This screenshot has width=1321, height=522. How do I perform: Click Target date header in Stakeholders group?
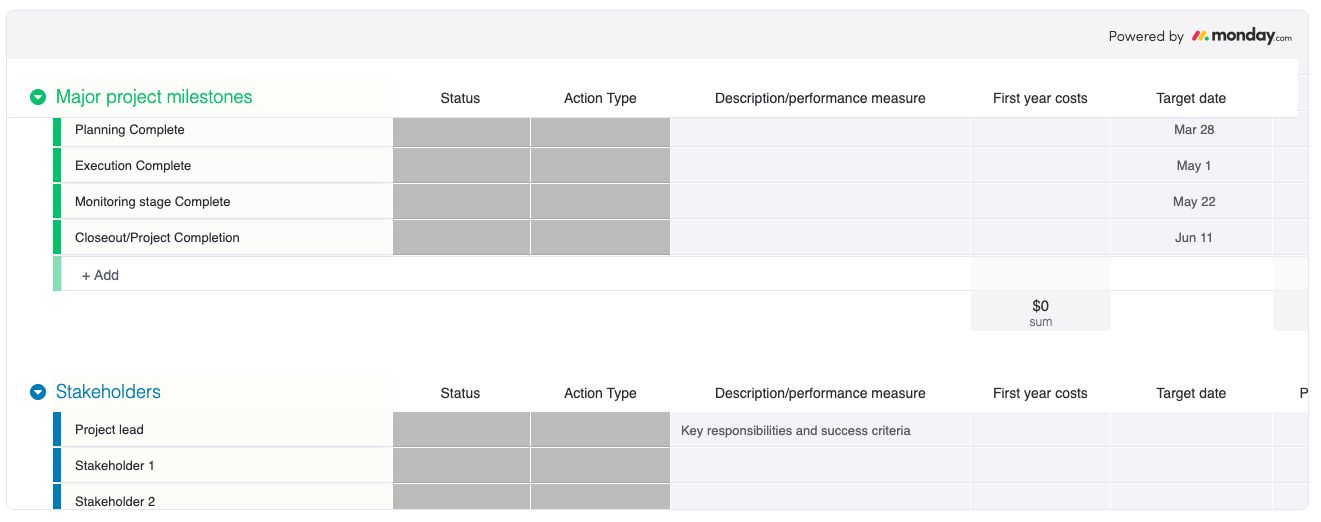pyautogui.click(x=1191, y=393)
